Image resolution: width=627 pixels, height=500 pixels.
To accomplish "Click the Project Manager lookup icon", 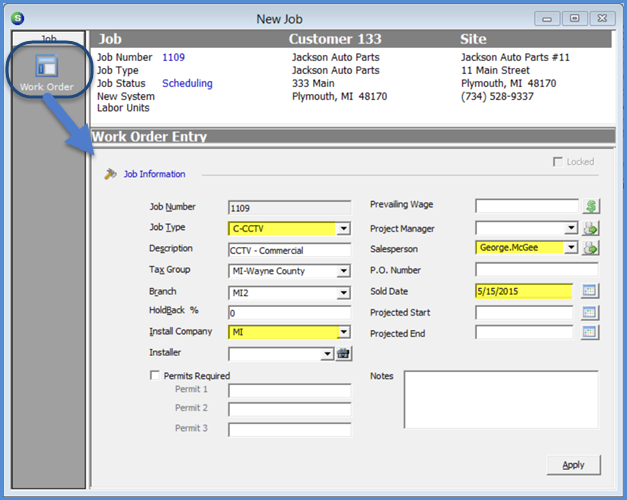I will coord(591,229).
